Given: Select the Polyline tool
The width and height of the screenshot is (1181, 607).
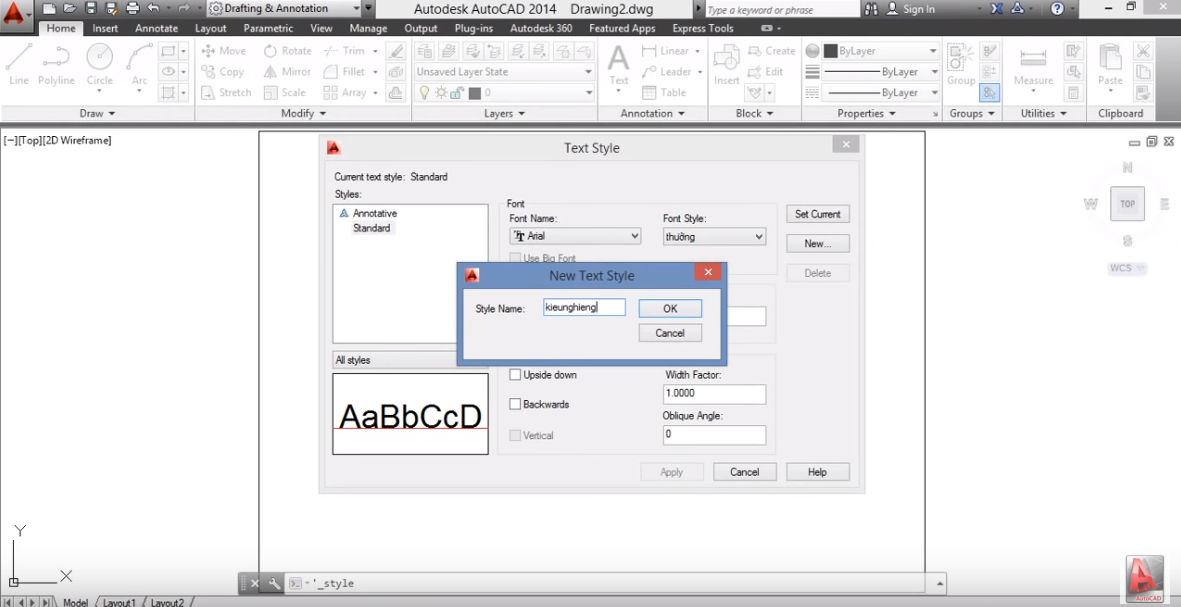Looking at the screenshot, I should (56, 70).
